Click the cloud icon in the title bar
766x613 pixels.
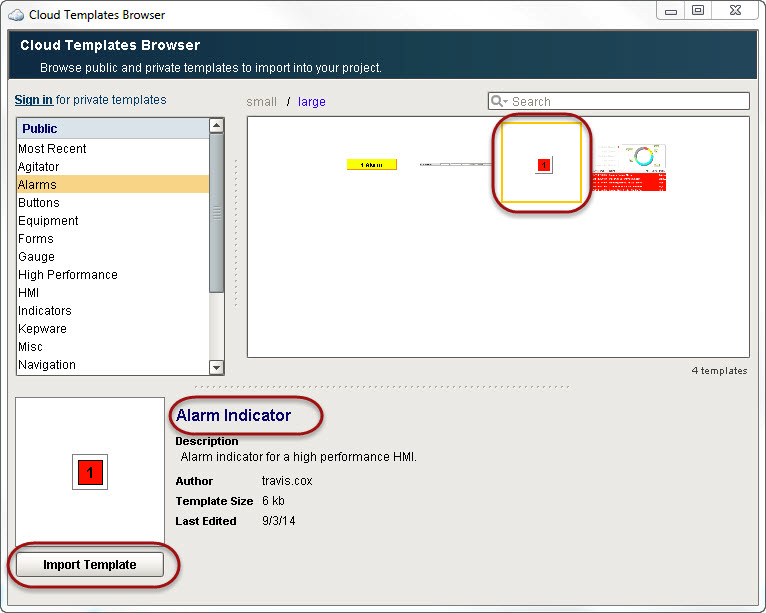tap(16, 15)
